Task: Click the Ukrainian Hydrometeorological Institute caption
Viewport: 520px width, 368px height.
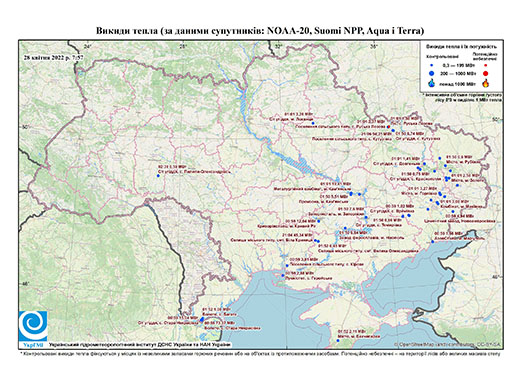Action: pos(140,344)
